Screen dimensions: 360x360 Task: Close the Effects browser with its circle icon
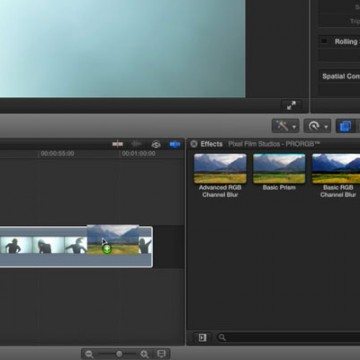(x=194, y=144)
